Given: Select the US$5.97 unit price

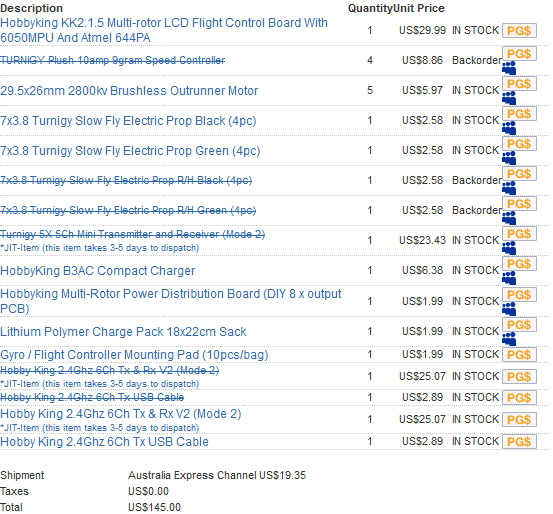Looking at the screenshot, I should (422, 90).
